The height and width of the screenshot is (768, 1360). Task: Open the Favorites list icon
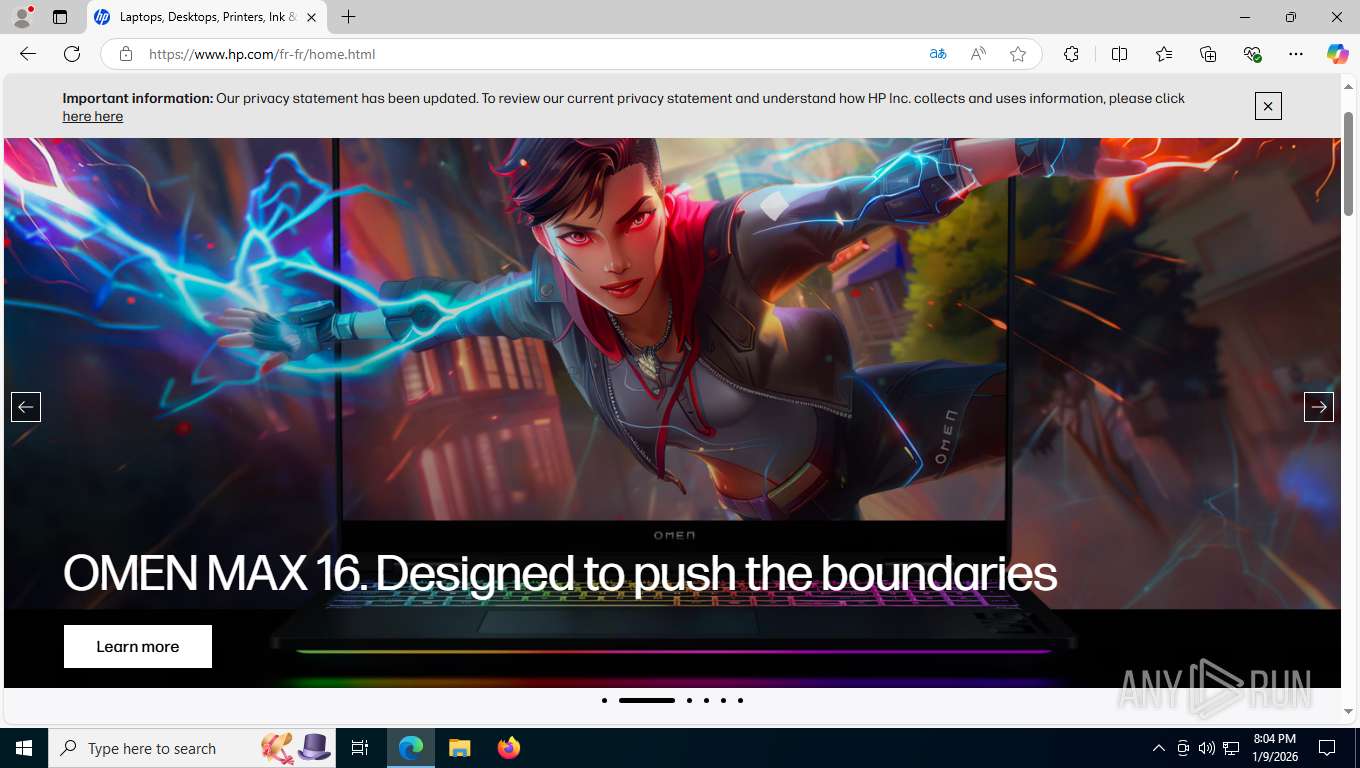pyautogui.click(x=1164, y=54)
